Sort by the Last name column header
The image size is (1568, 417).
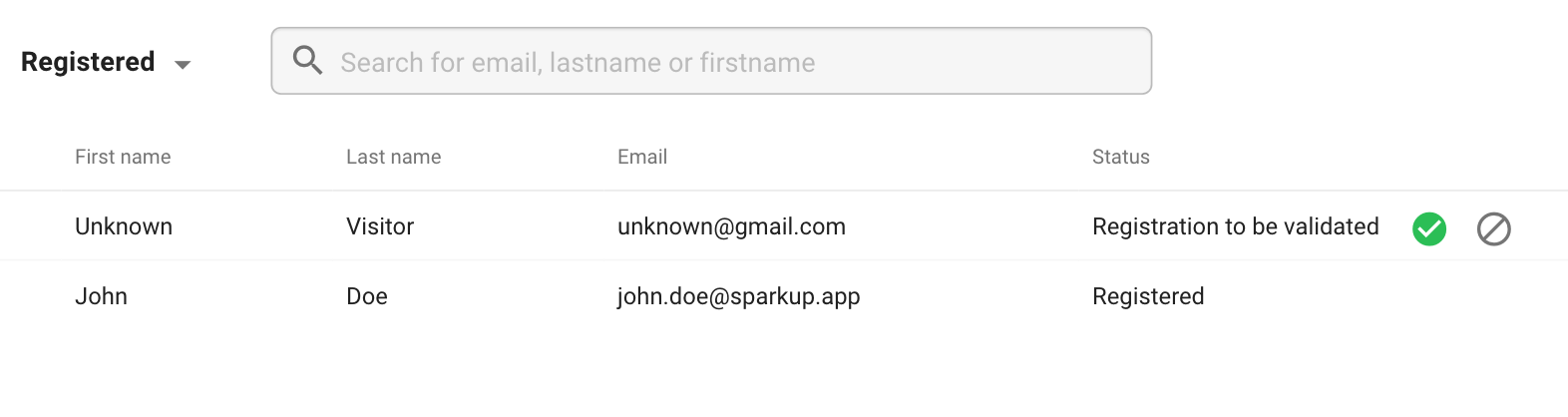tap(393, 157)
